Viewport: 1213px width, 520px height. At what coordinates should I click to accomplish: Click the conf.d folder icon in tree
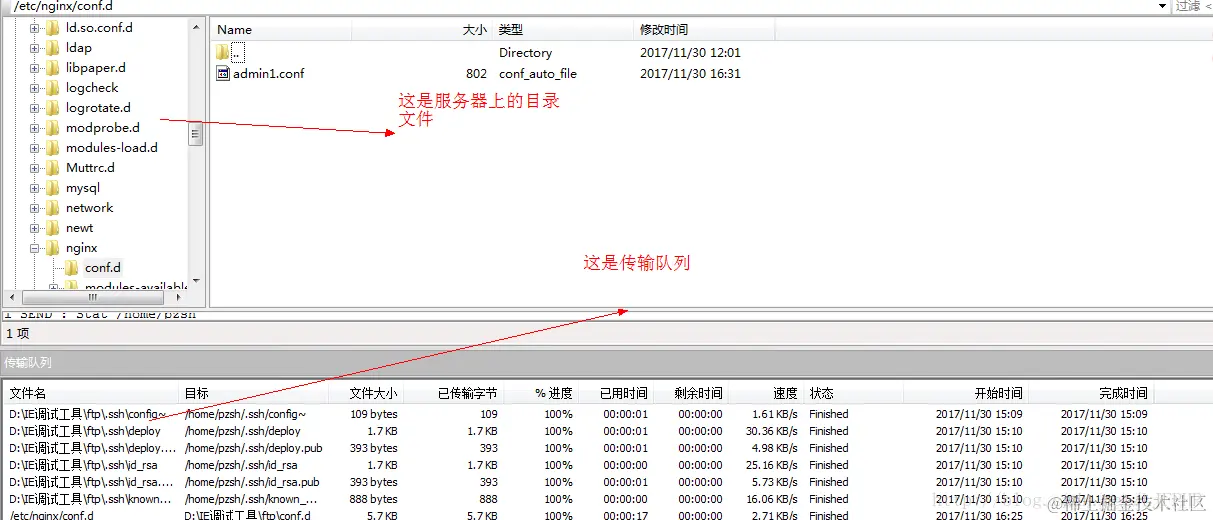coord(72,268)
